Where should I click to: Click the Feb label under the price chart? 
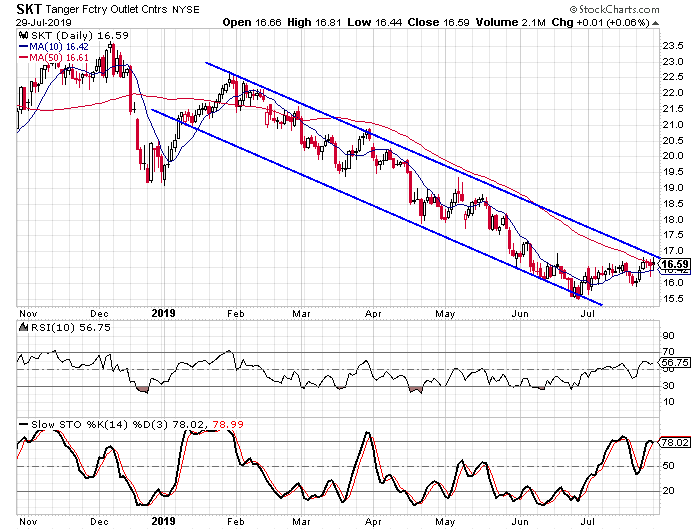[x=236, y=313]
